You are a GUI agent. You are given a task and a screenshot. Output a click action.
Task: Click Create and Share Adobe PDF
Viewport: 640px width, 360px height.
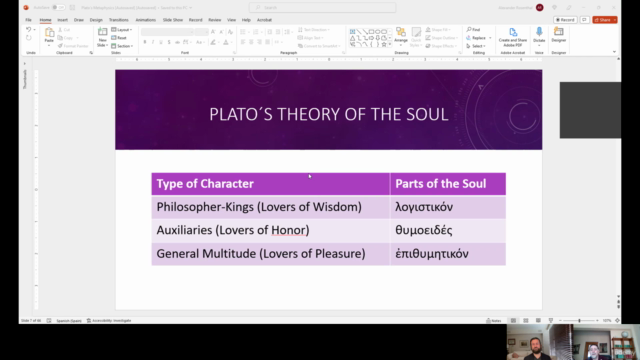pos(513,37)
